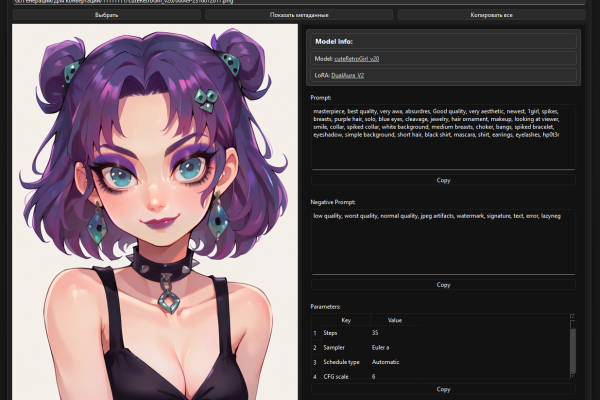Screen dimensions: 600x400
Task: Select the Schedule type row
Action: [x=365, y=362]
